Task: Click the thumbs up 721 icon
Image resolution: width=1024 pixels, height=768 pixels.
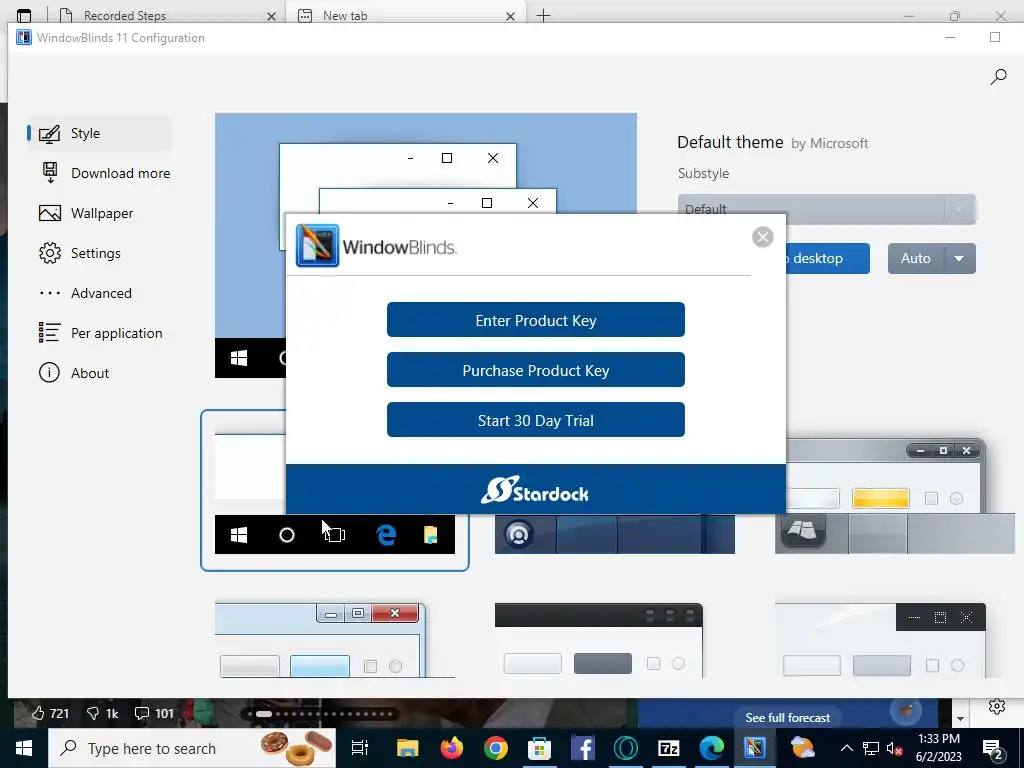Action: click(x=39, y=713)
